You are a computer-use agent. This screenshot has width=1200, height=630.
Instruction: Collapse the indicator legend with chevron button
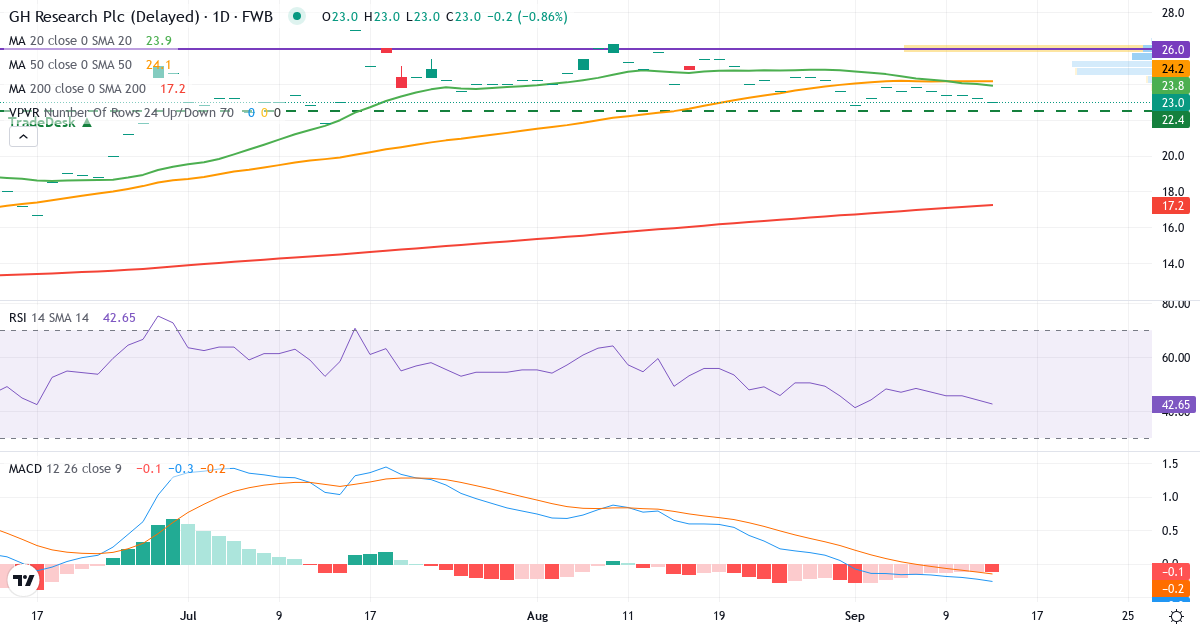tap(23, 138)
